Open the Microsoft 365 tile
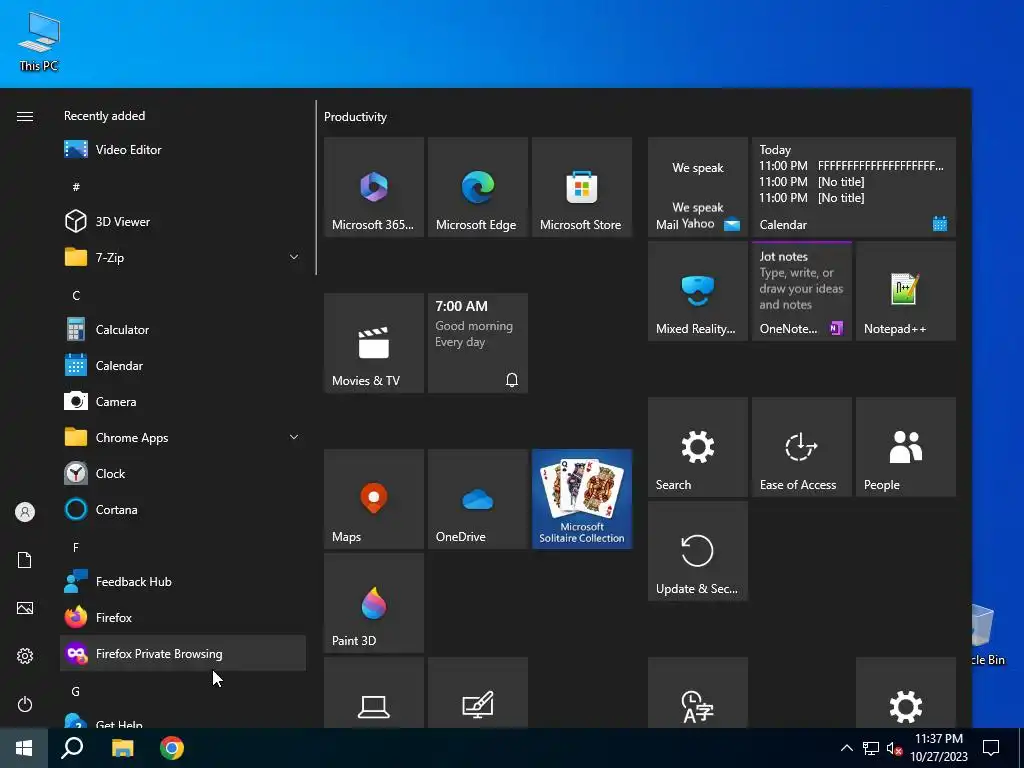Screen dimensions: 1024x768 [374, 187]
